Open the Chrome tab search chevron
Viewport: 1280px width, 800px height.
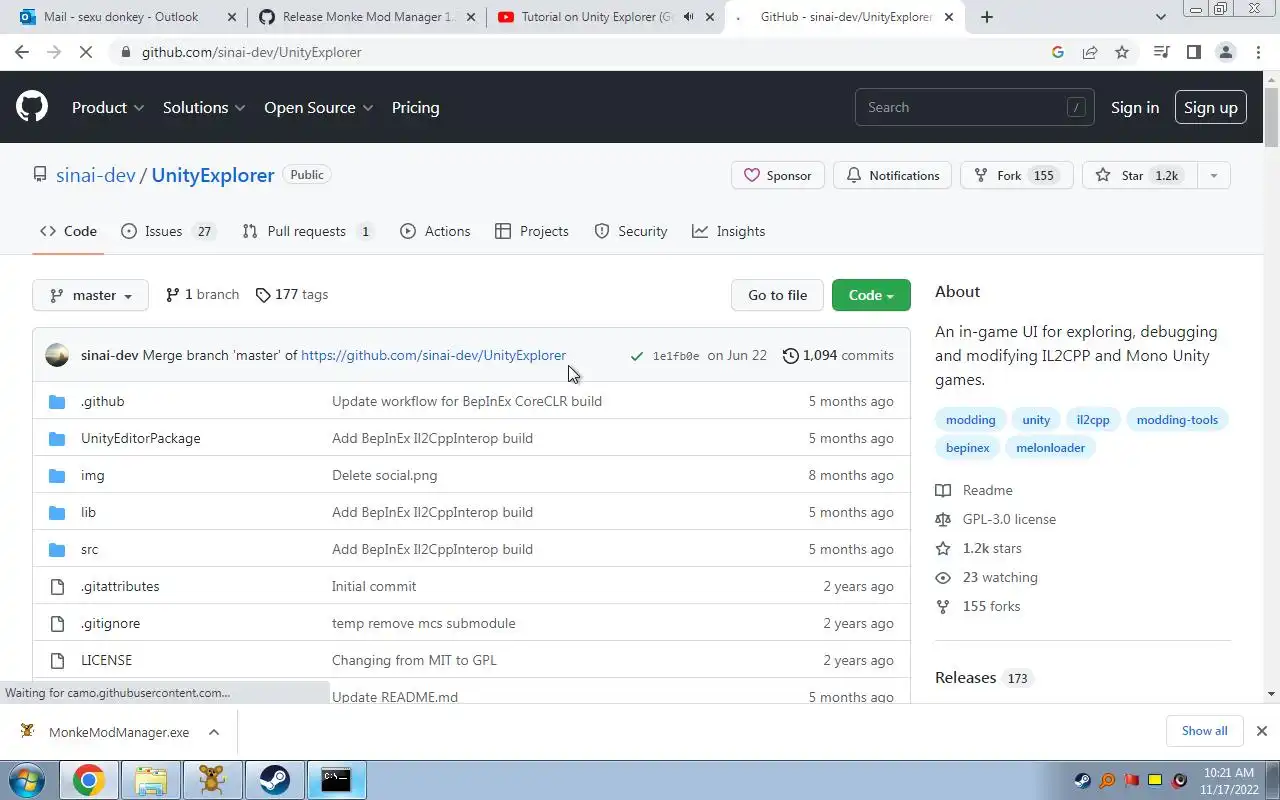tap(1160, 17)
